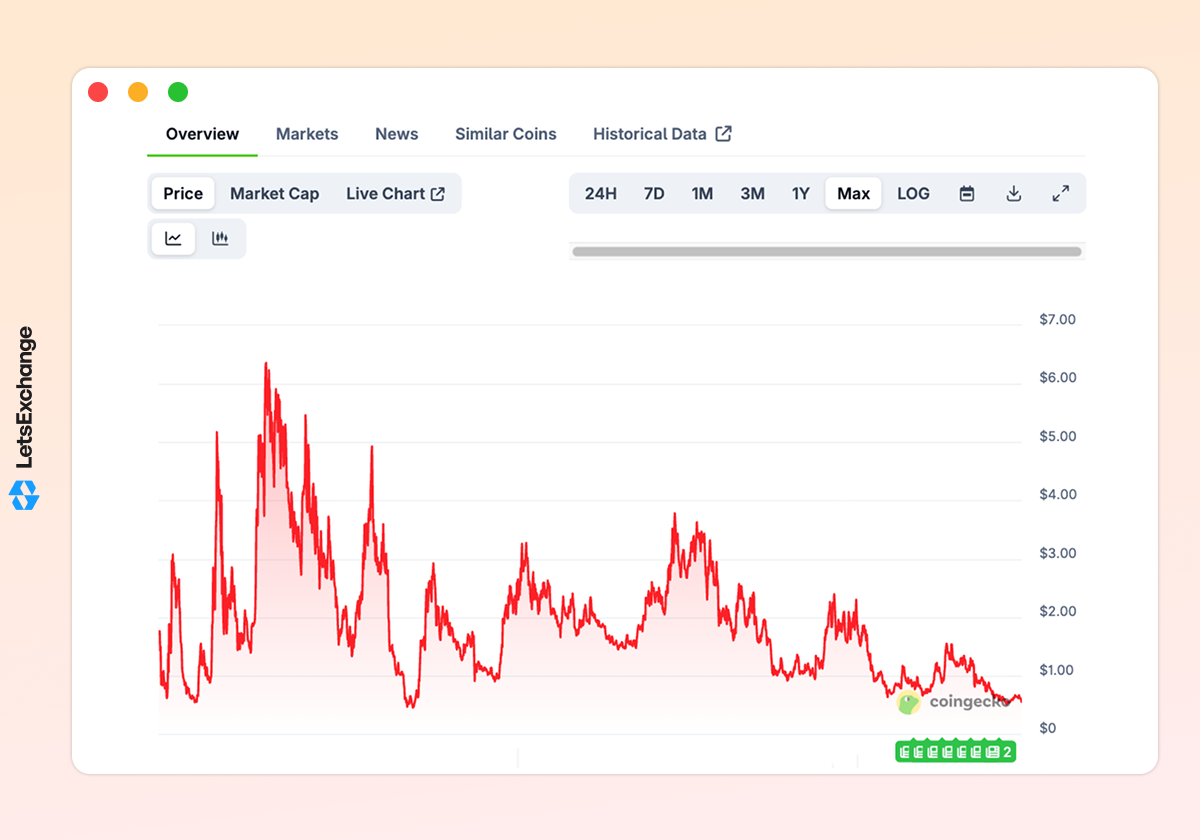Click the green maximize window dot
The height and width of the screenshot is (840, 1200).
point(178,92)
